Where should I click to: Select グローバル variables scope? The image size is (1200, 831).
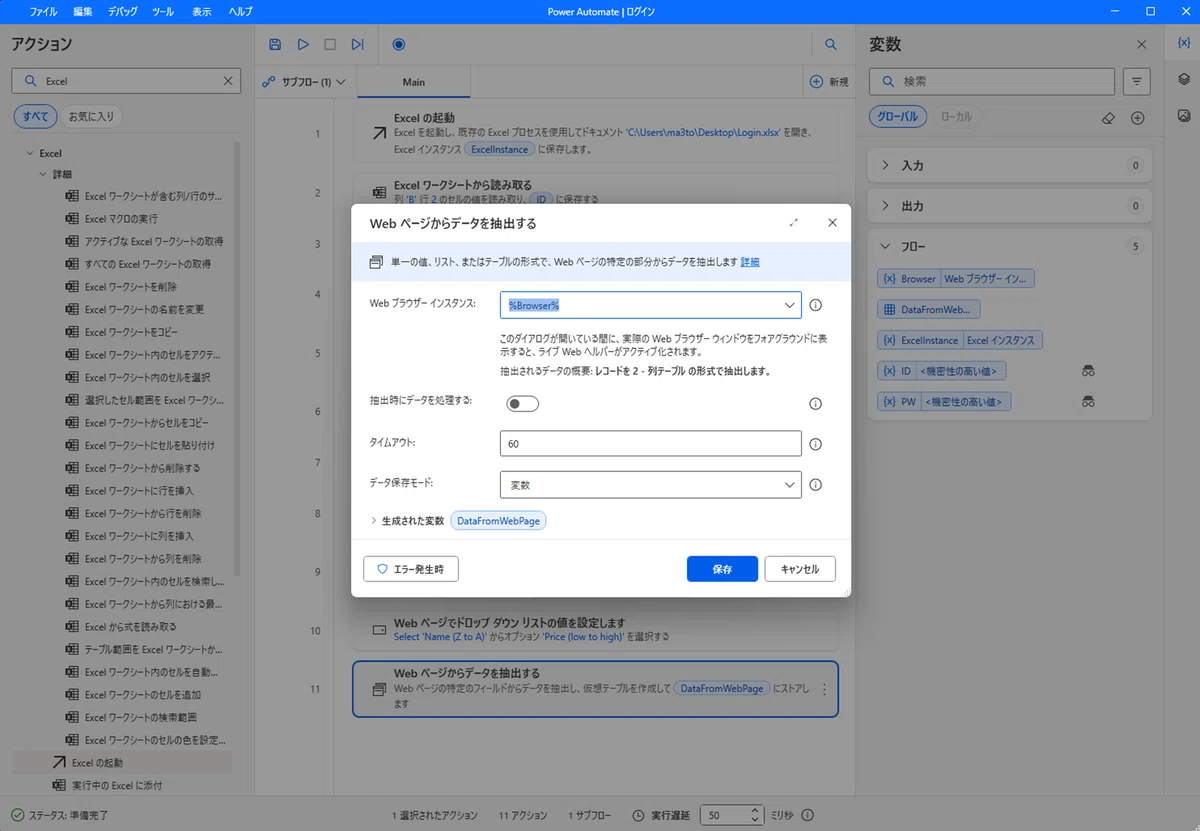[898, 117]
